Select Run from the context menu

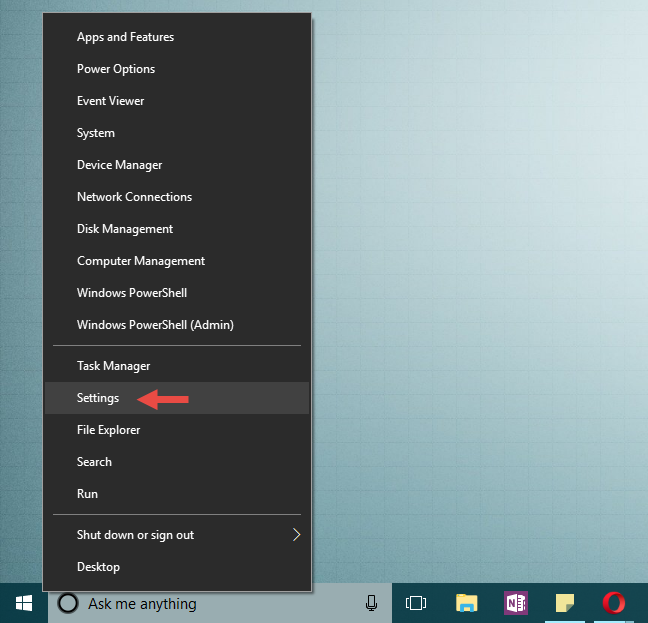point(87,494)
